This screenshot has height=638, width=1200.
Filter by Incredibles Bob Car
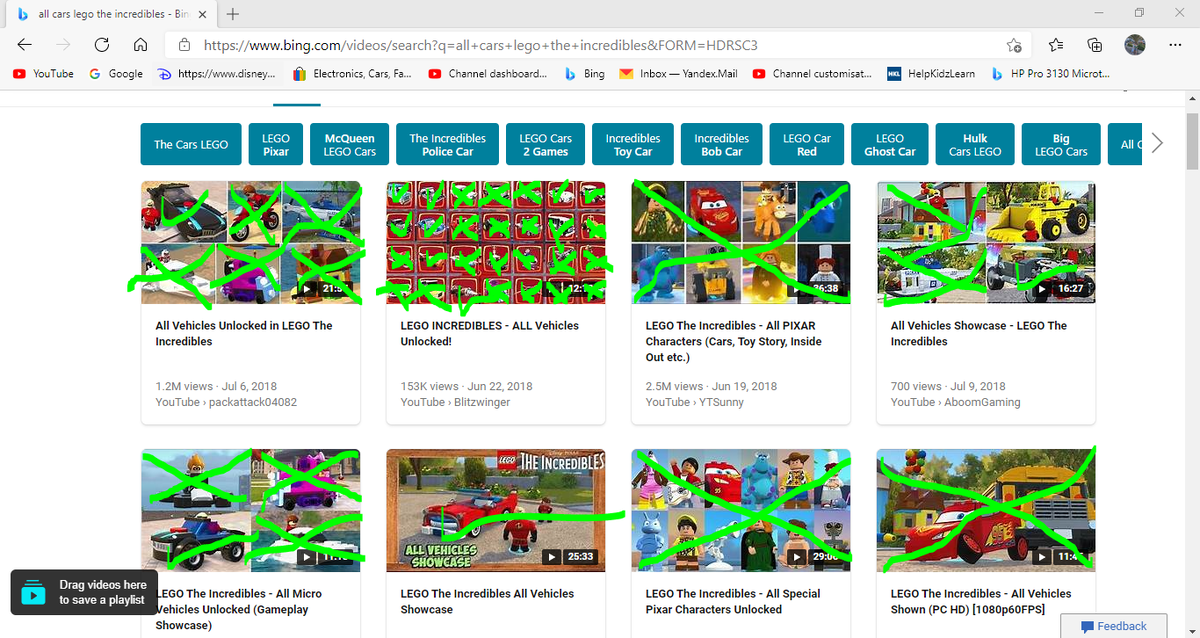coord(722,144)
